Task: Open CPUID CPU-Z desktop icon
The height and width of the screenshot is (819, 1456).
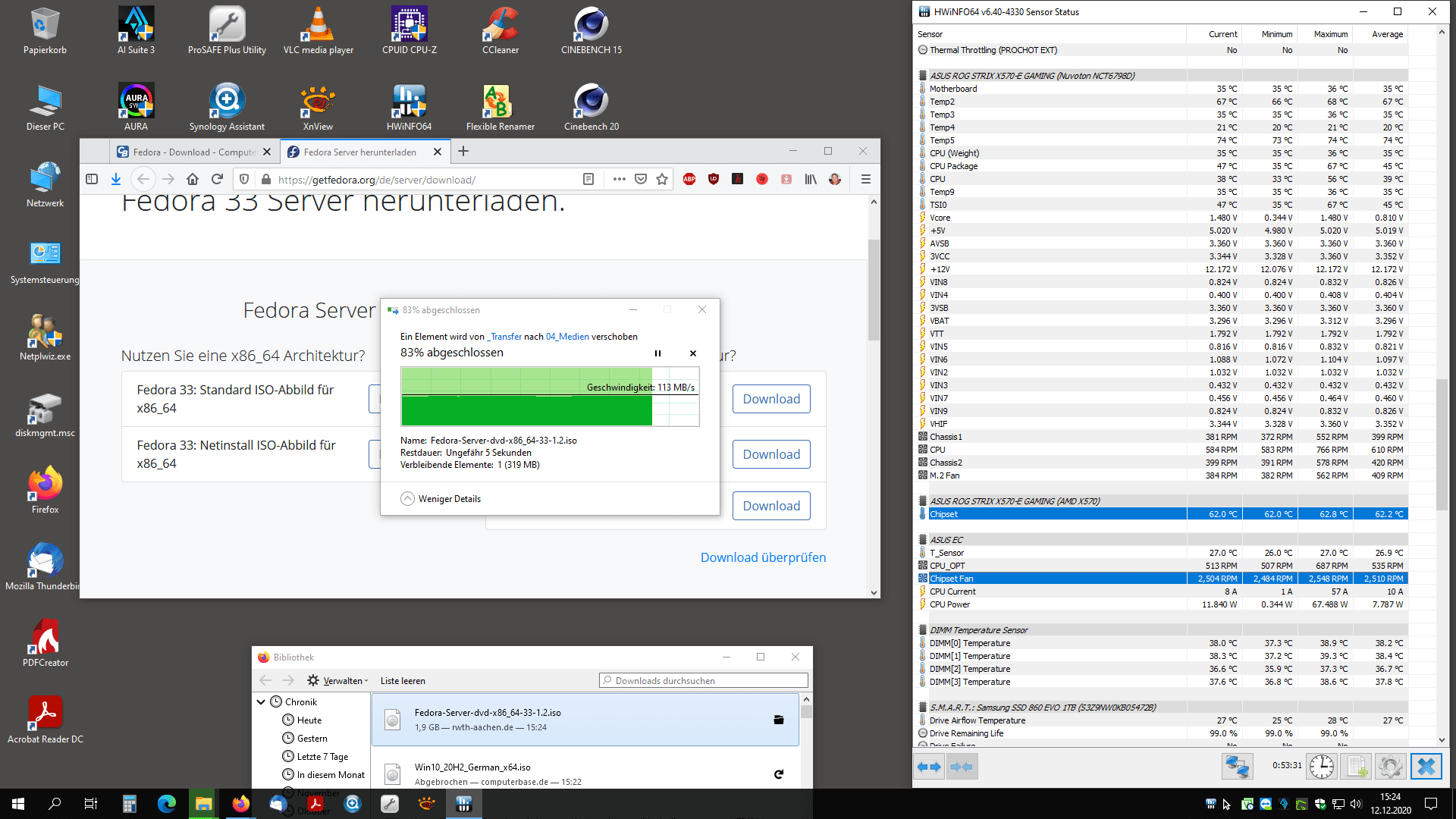Action: tap(409, 31)
